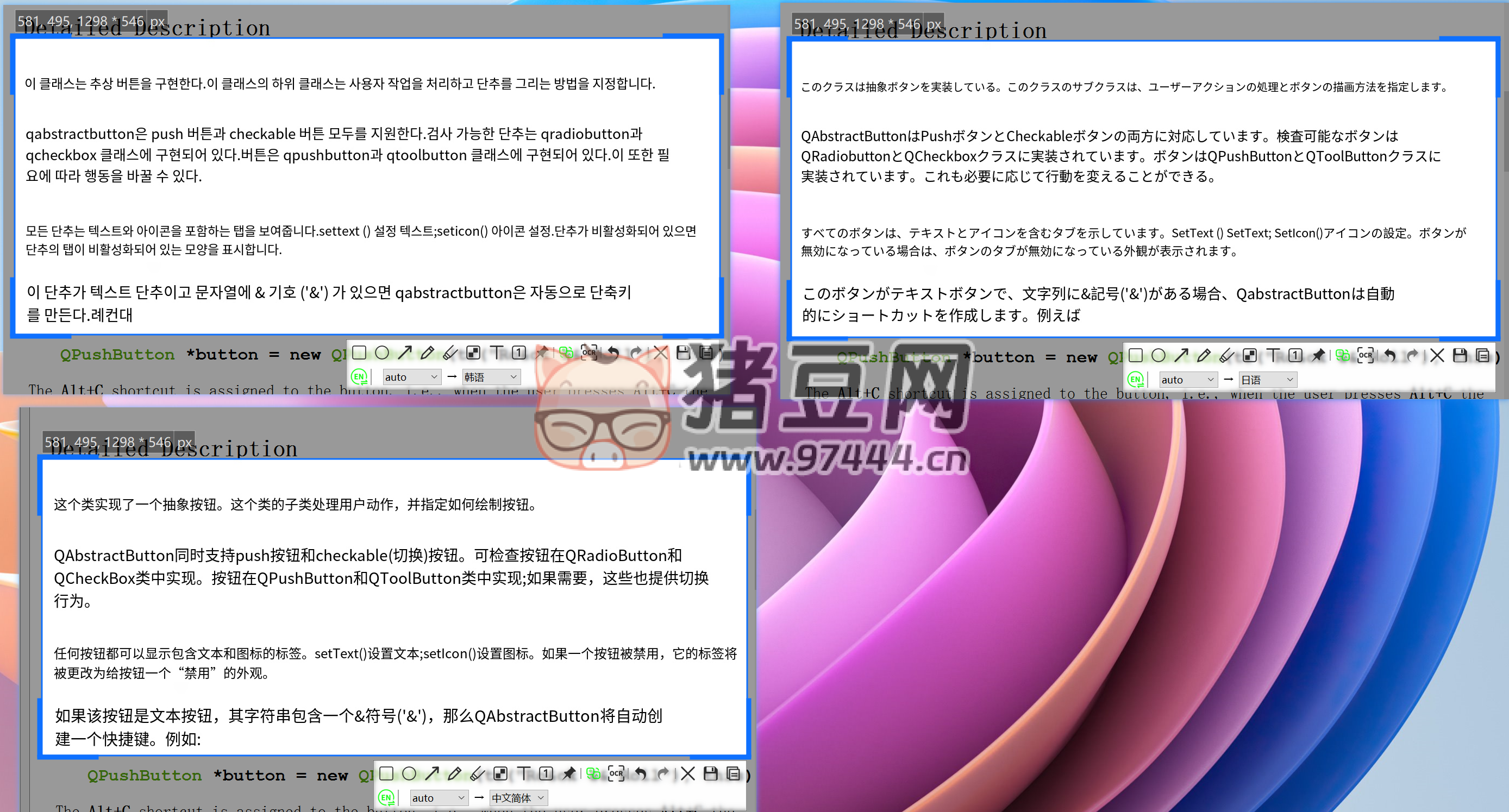The image size is (1509, 812).
Task: Open 日语 target language dropdown
Action: (x=1267, y=380)
